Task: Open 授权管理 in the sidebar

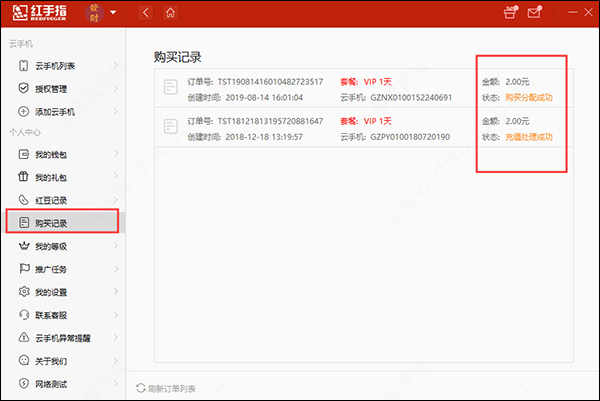Action: click(x=64, y=89)
